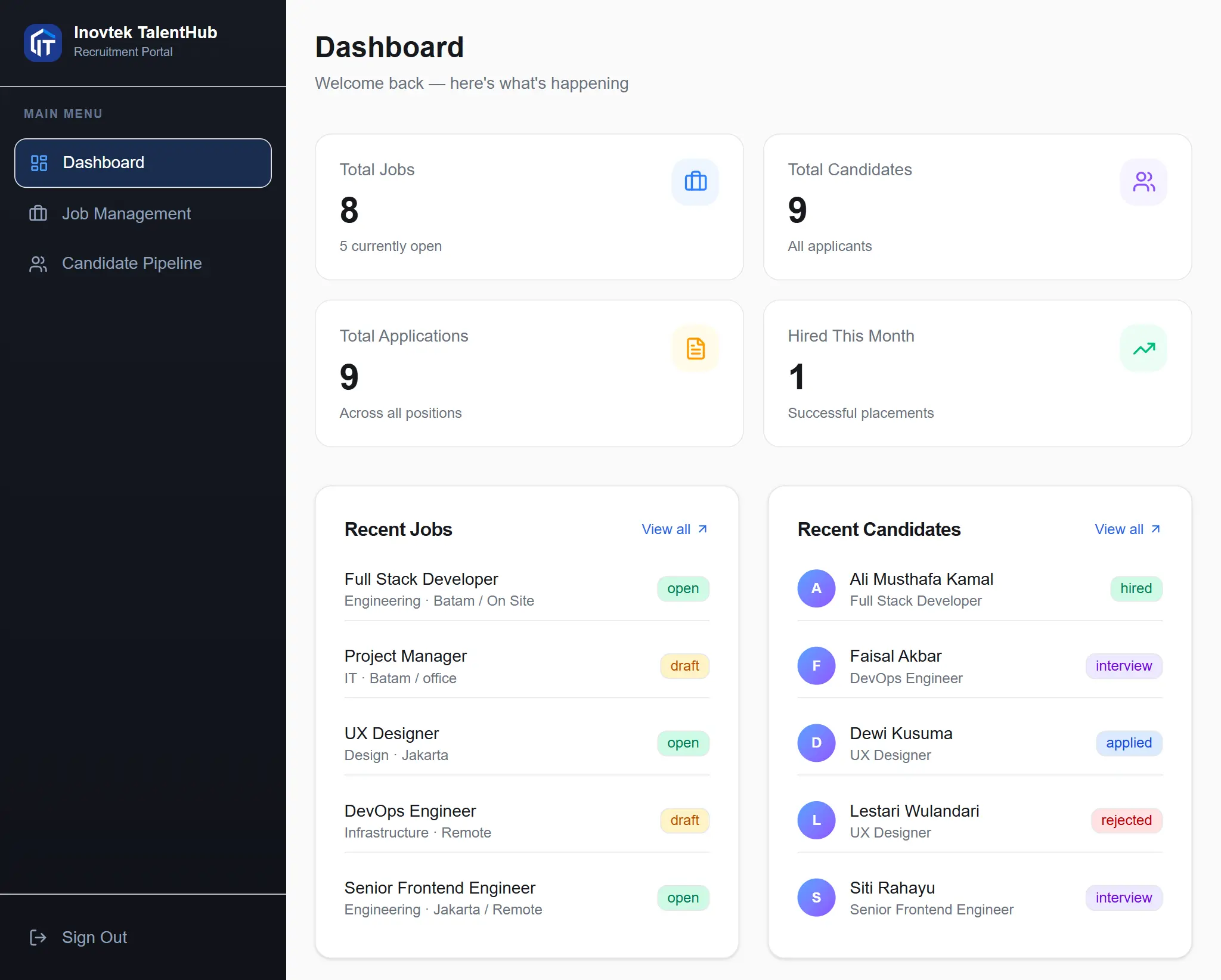The height and width of the screenshot is (980, 1221).
Task: Click the 'All applicants' text
Action: pyautogui.click(x=829, y=246)
